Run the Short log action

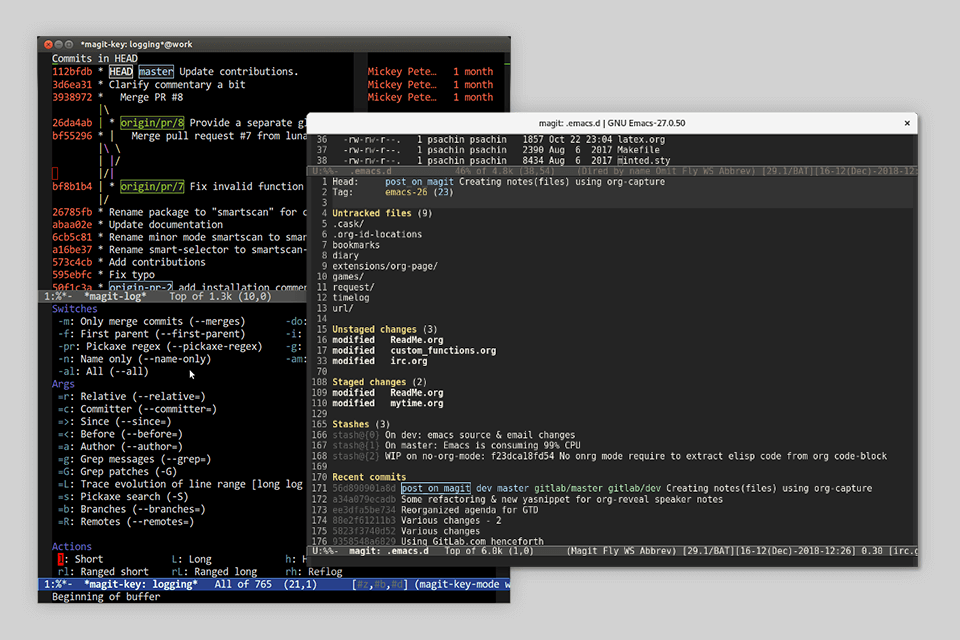(x=80, y=559)
